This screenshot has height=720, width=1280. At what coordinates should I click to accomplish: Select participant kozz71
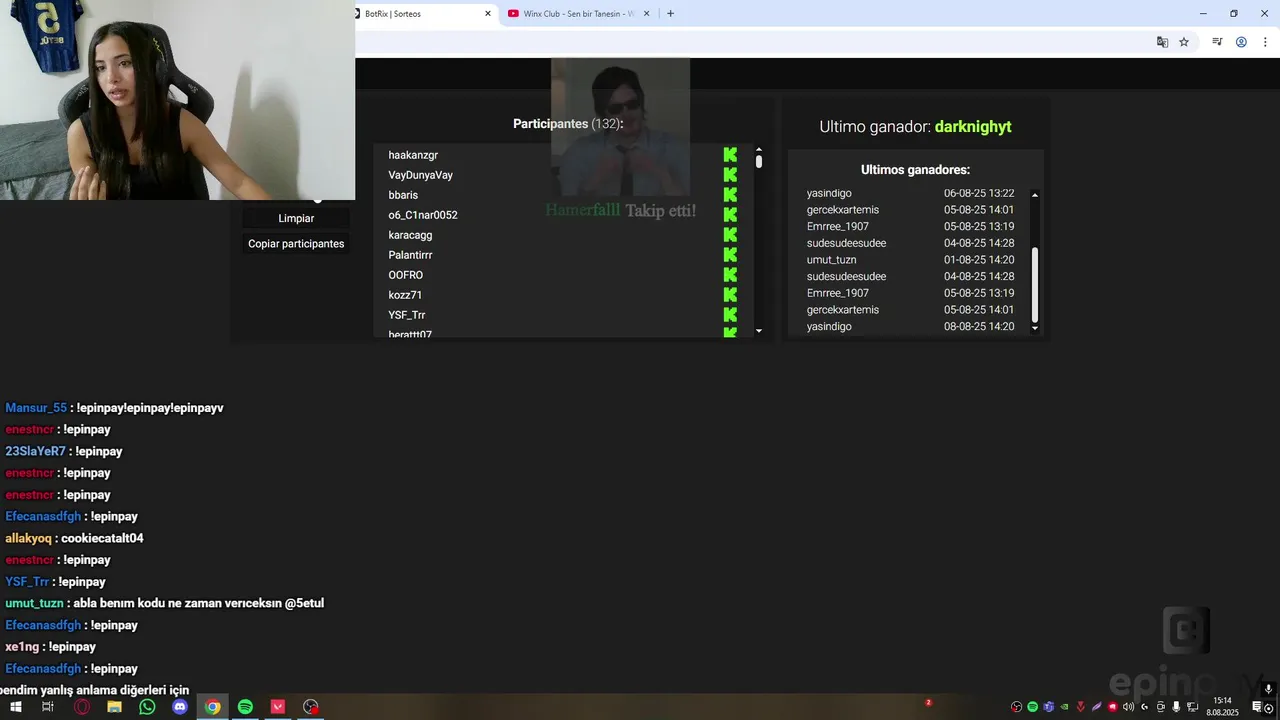405,295
